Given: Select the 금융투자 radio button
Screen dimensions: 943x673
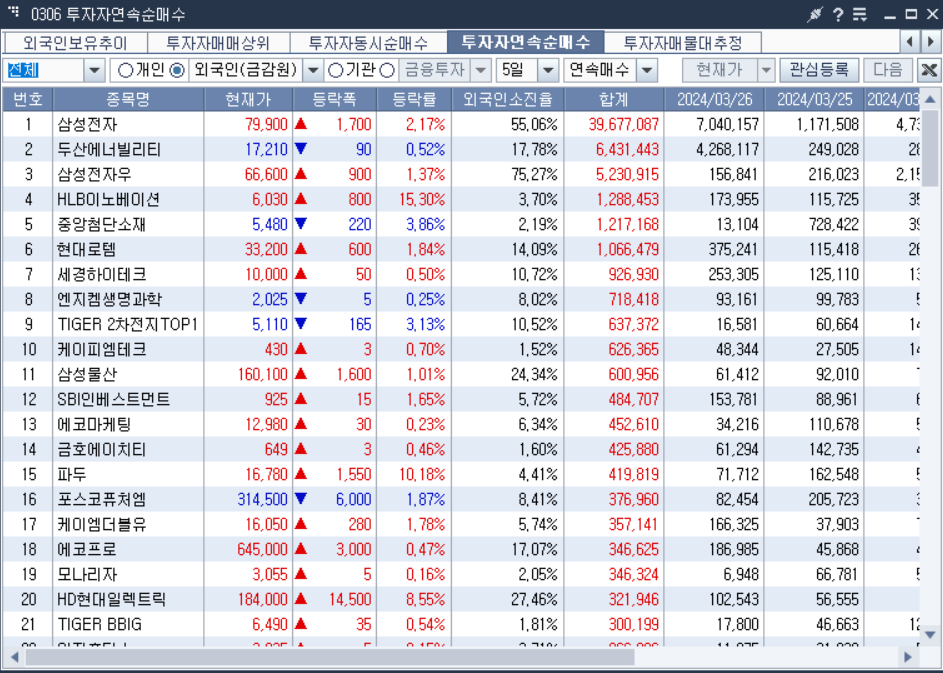Looking at the screenshot, I should [388, 70].
